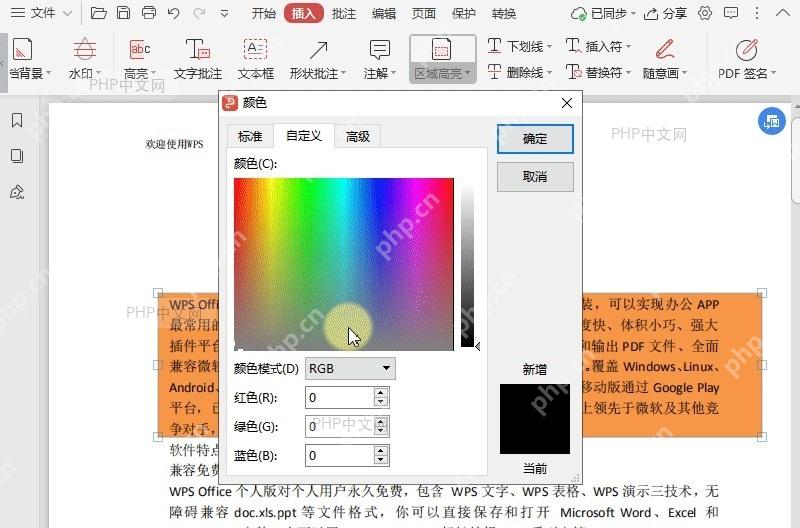Increase the 蓝色(B) value with up arrow
800x528 pixels.
381,450
